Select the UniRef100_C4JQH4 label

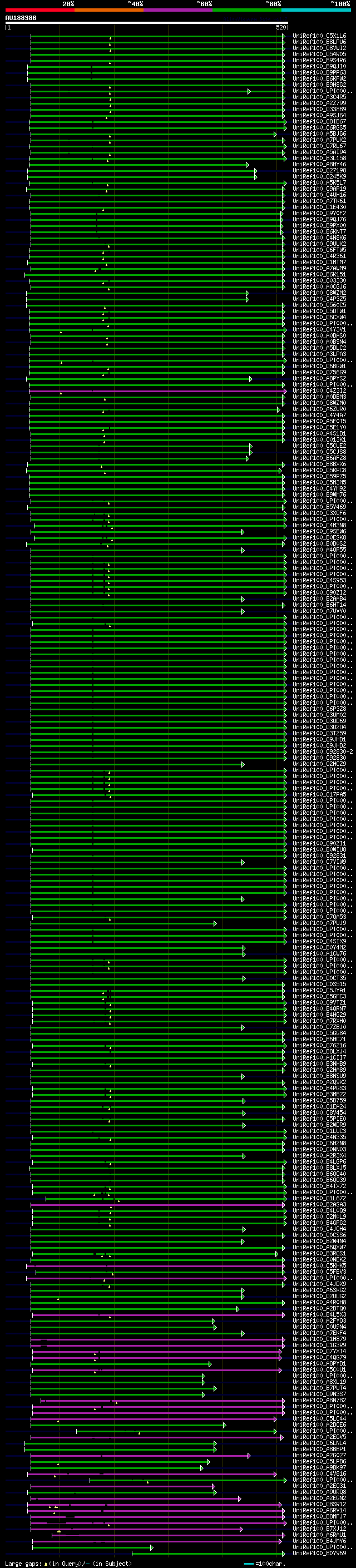tap(319, 1229)
